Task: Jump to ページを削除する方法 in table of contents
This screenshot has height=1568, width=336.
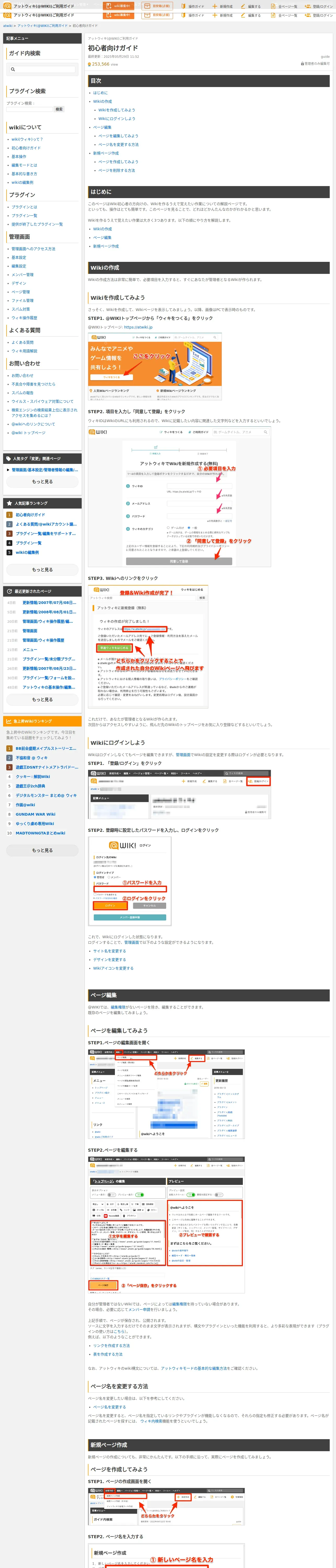Action: point(116,170)
